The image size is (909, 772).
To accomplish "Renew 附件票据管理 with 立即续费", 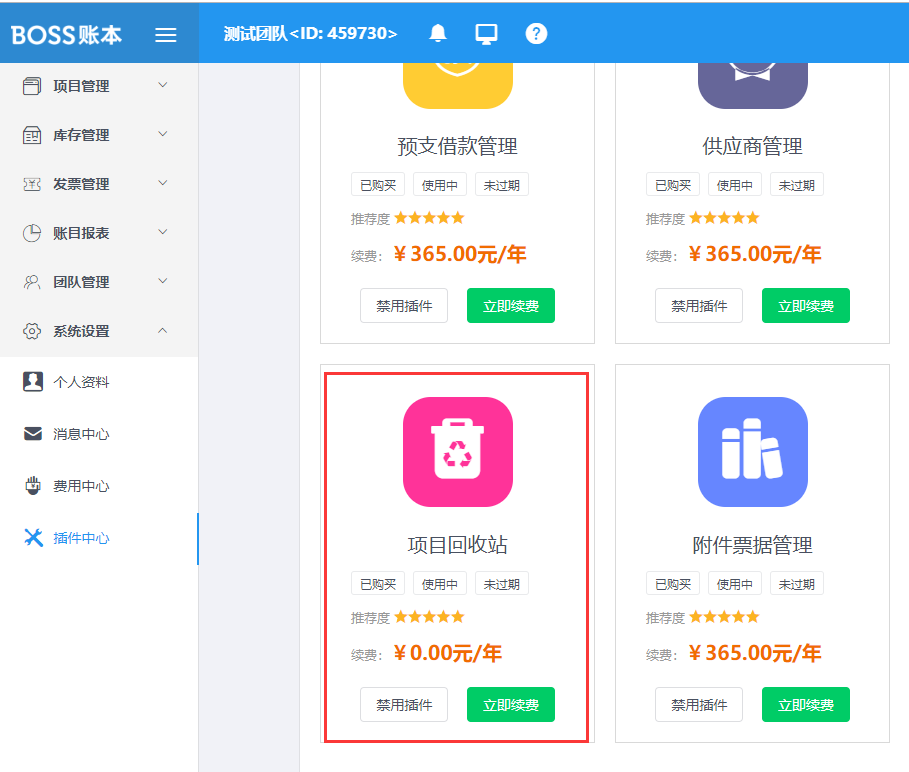I will 806,704.
